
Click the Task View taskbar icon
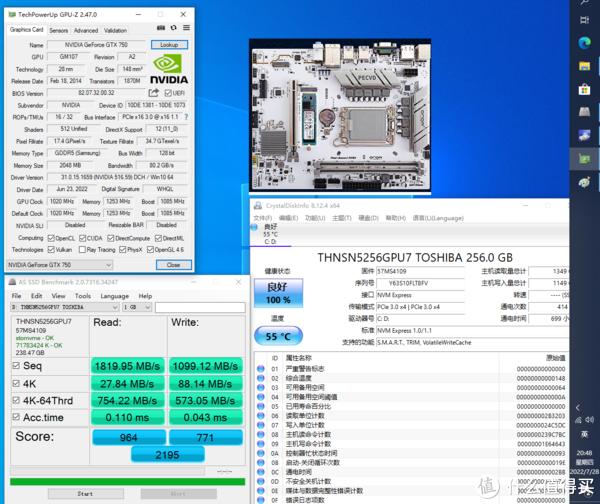click(x=584, y=20)
